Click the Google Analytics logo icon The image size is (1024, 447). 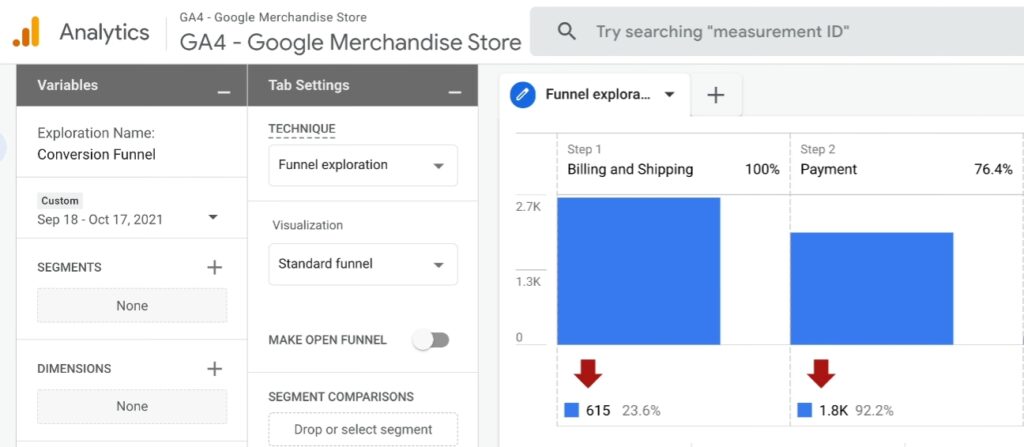tap(26, 32)
